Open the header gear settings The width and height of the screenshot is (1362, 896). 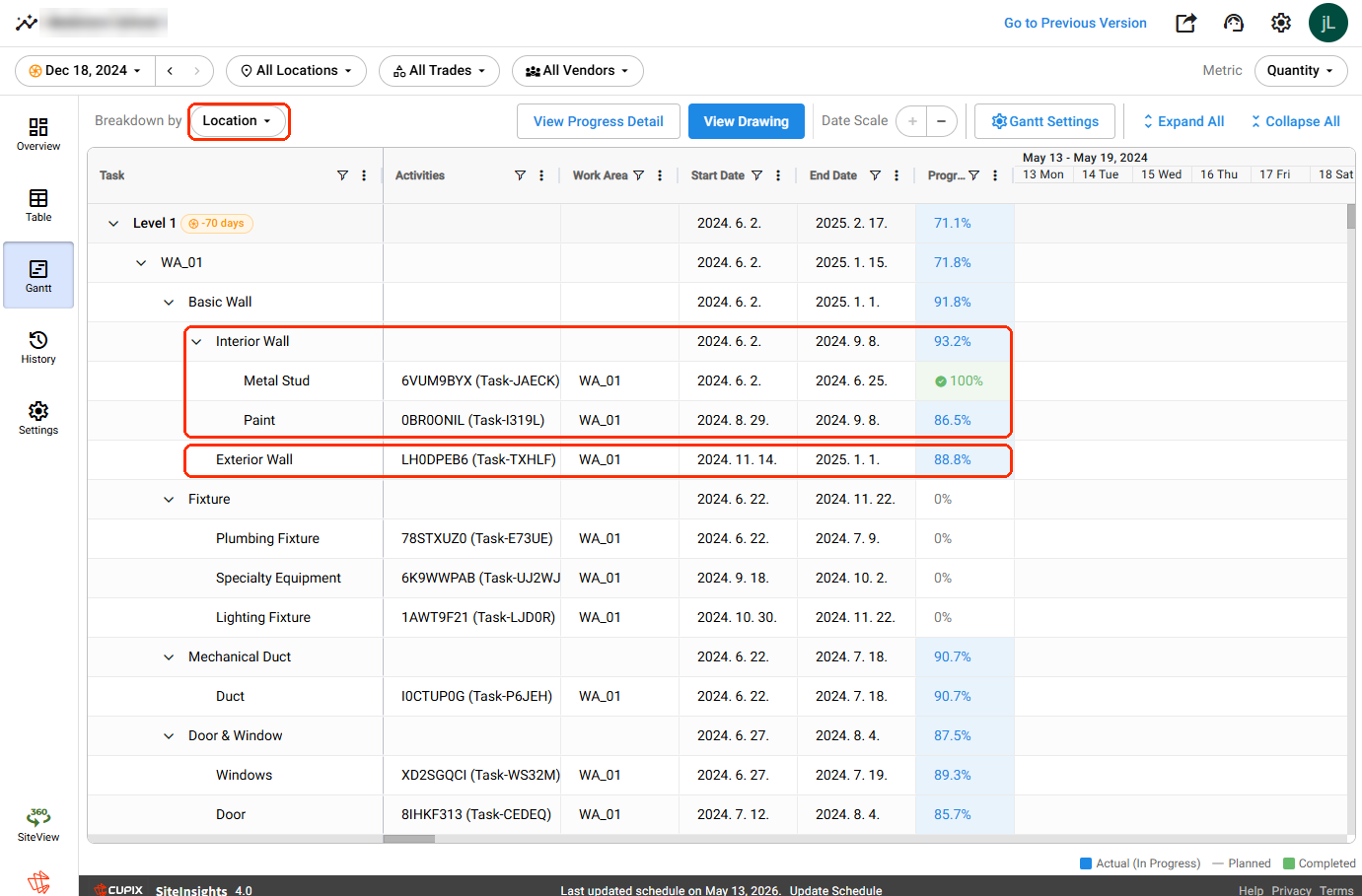1281,23
